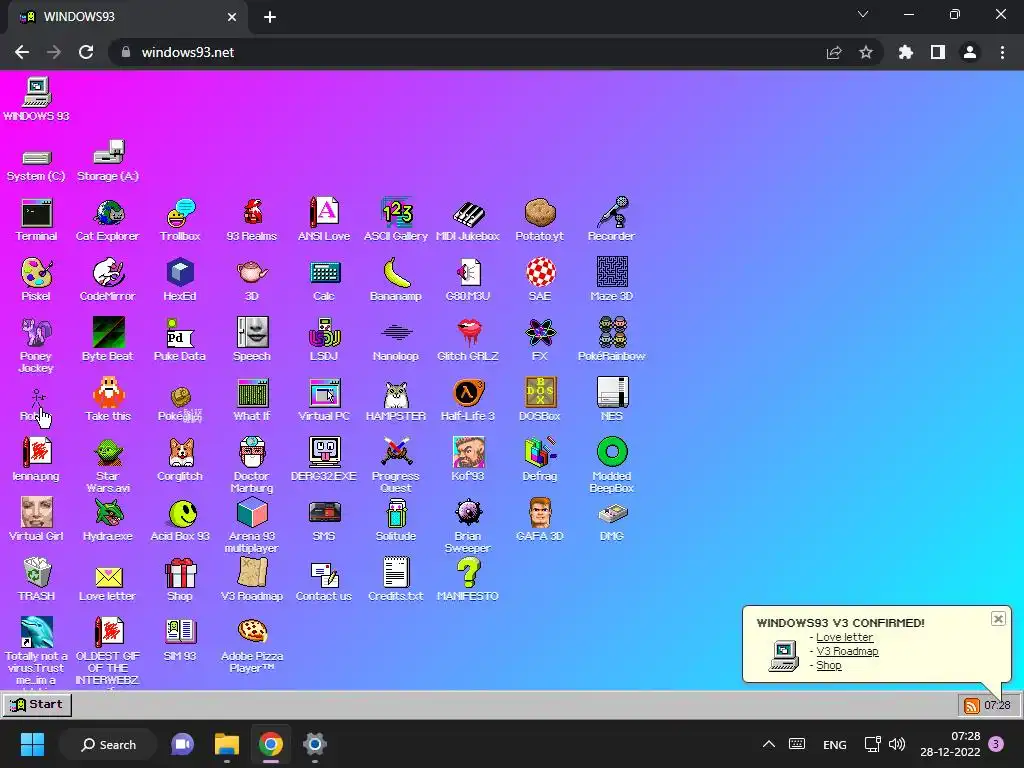Reload the windows93.net page
Viewport: 1024px width, 768px height.
[86, 52]
